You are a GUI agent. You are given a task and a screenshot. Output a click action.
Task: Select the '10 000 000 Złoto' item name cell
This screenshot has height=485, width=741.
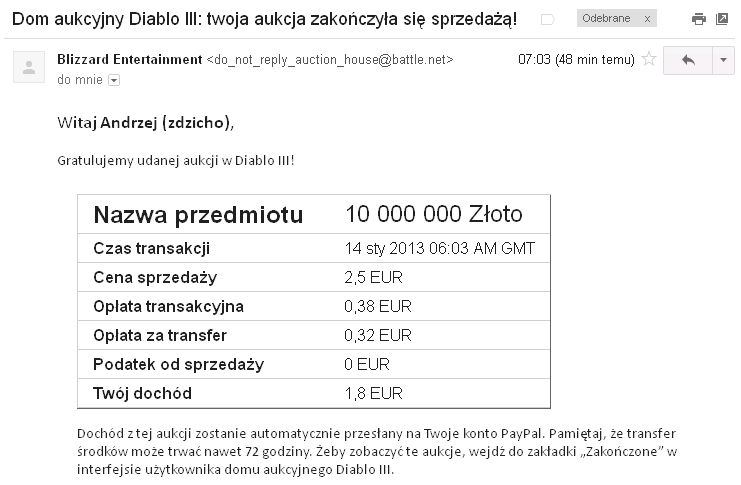[434, 214]
